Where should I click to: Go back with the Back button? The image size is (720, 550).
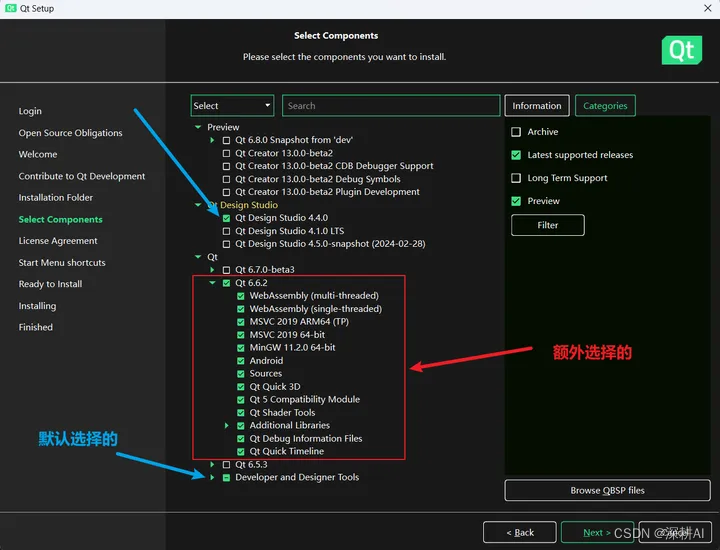(x=519, y=532)
